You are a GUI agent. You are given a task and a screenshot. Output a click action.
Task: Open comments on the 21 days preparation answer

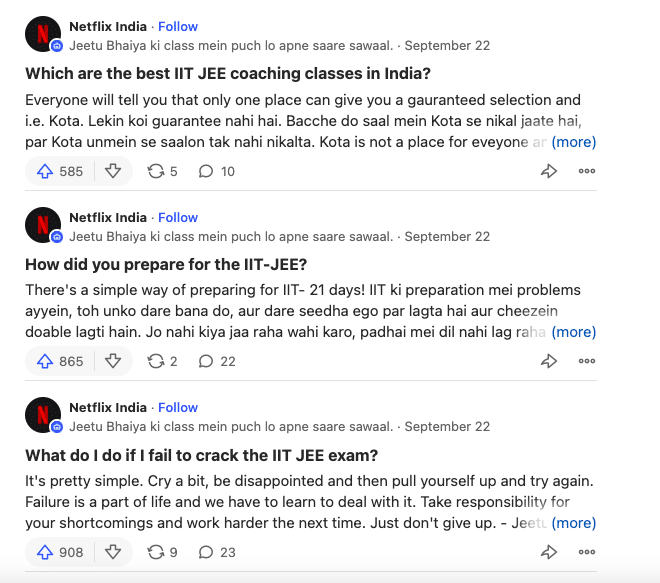click(x=217, y=361)
